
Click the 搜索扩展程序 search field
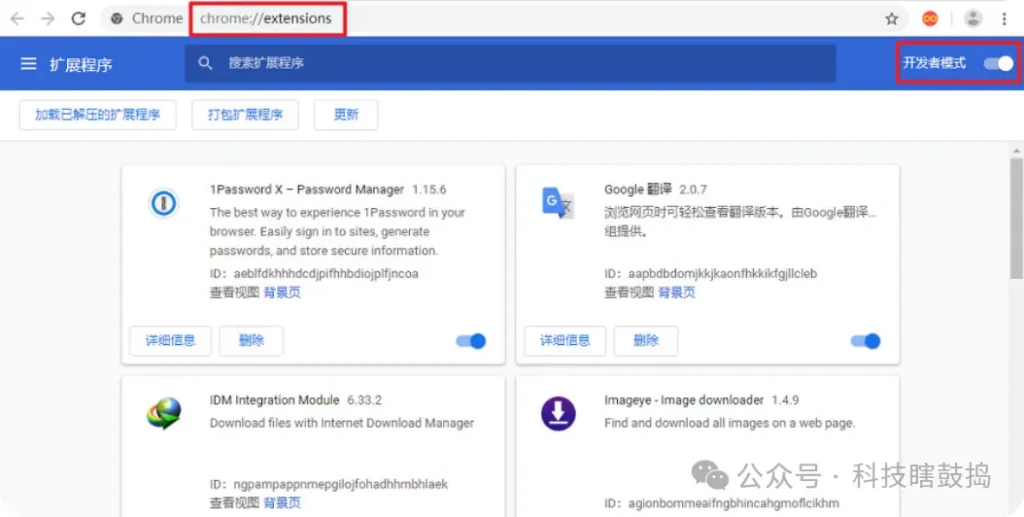tap(510, 63)
